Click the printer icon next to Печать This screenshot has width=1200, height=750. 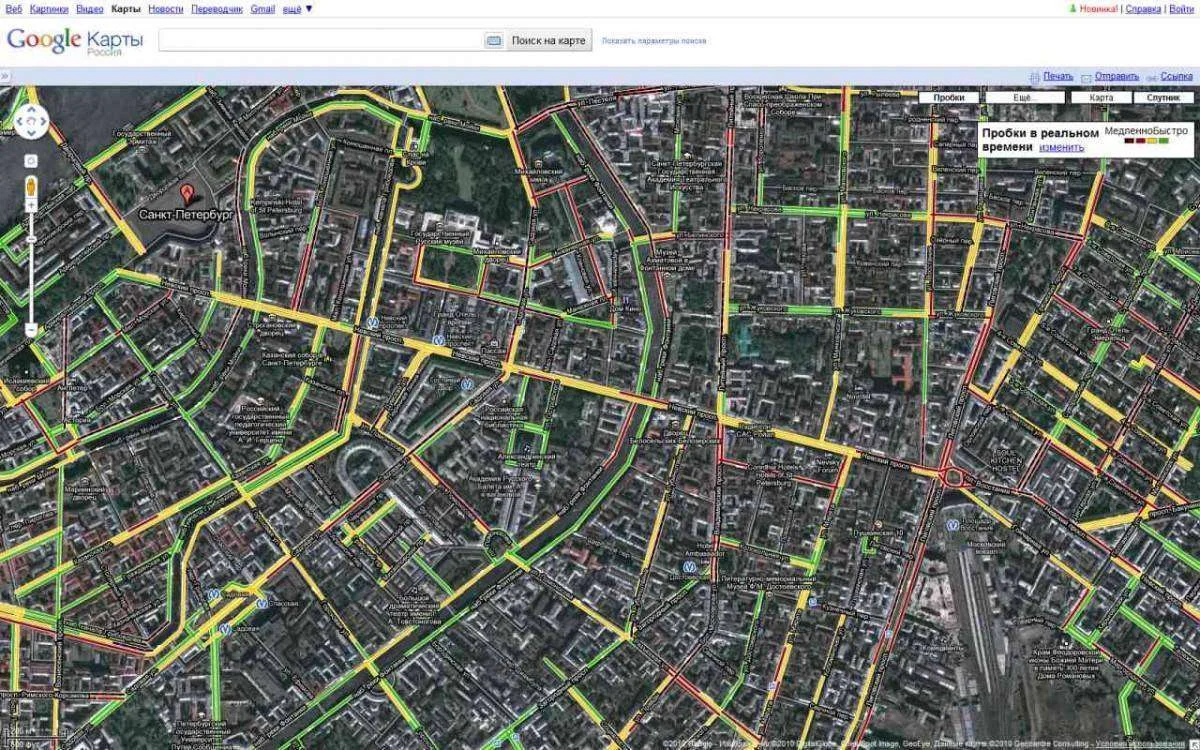[x=1034, y=76]
